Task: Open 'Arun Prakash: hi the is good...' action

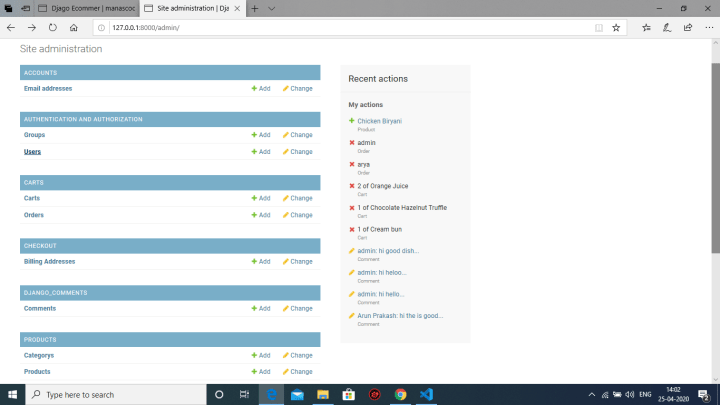Action: coord(400,315)
